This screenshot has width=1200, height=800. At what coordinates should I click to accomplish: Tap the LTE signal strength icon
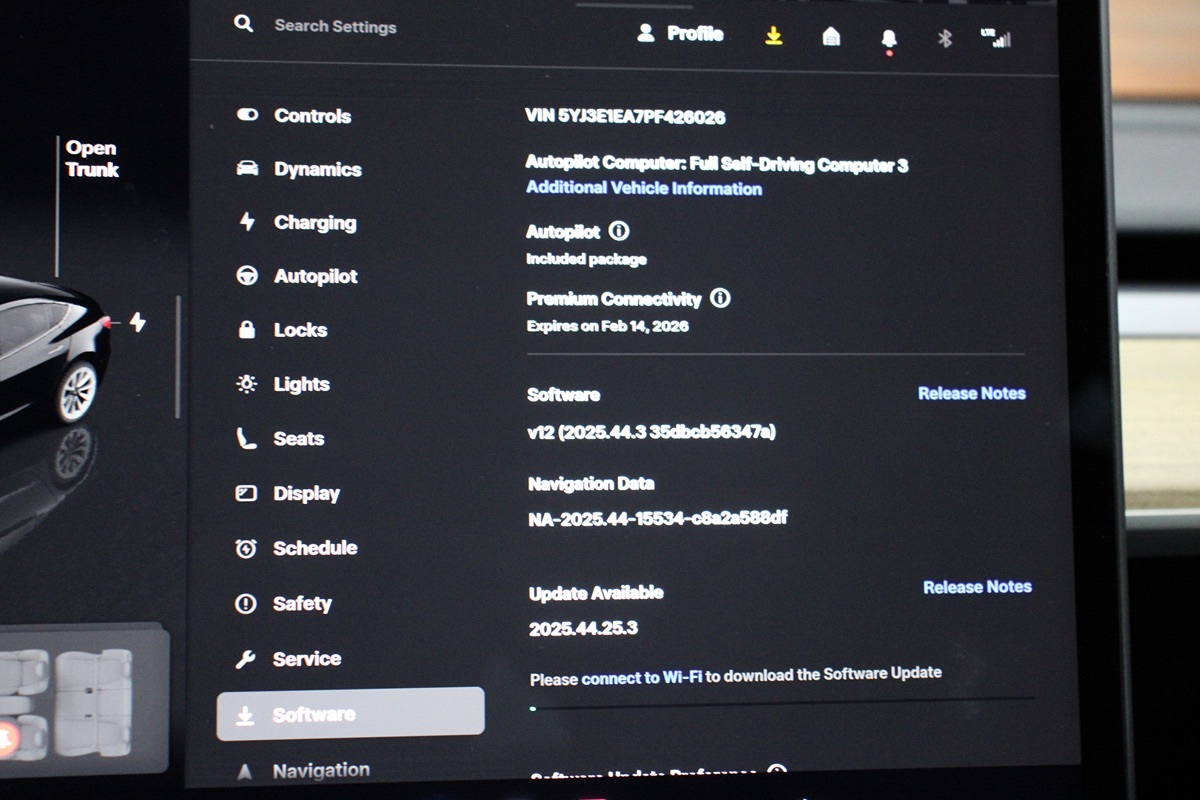coord(996,39)
